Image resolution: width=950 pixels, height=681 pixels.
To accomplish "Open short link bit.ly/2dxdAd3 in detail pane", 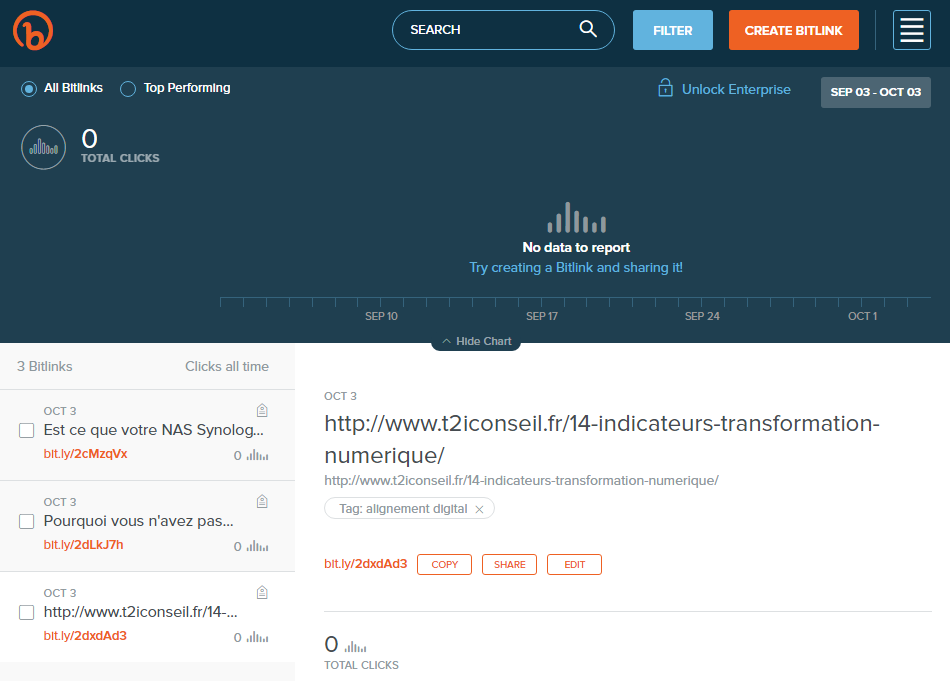I will coord(365,563).
